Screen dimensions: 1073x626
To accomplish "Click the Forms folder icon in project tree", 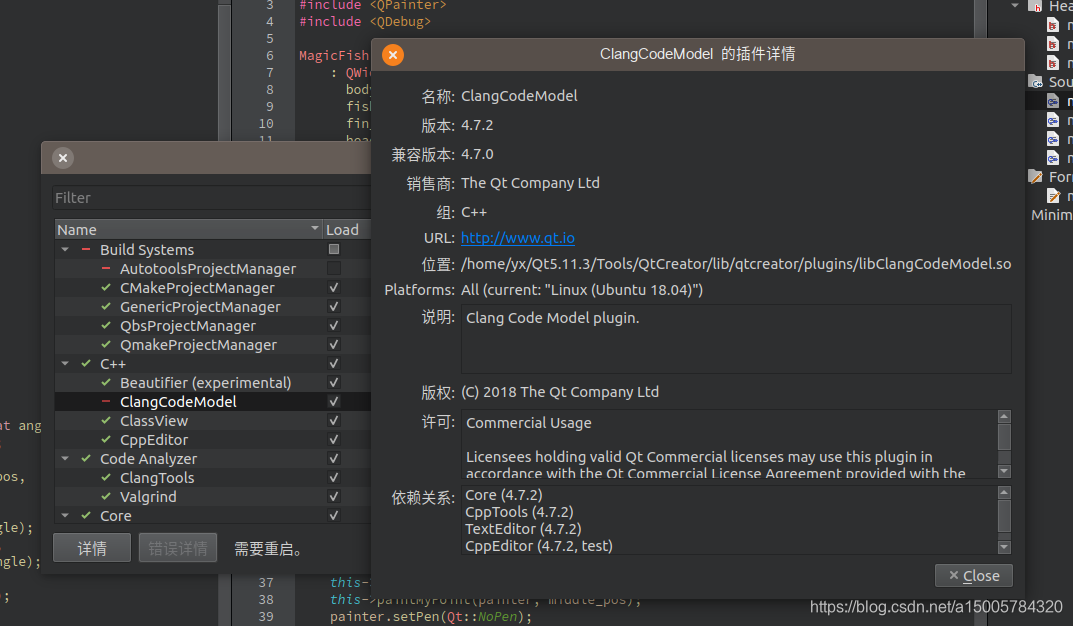I will (x=1036, y=177).
